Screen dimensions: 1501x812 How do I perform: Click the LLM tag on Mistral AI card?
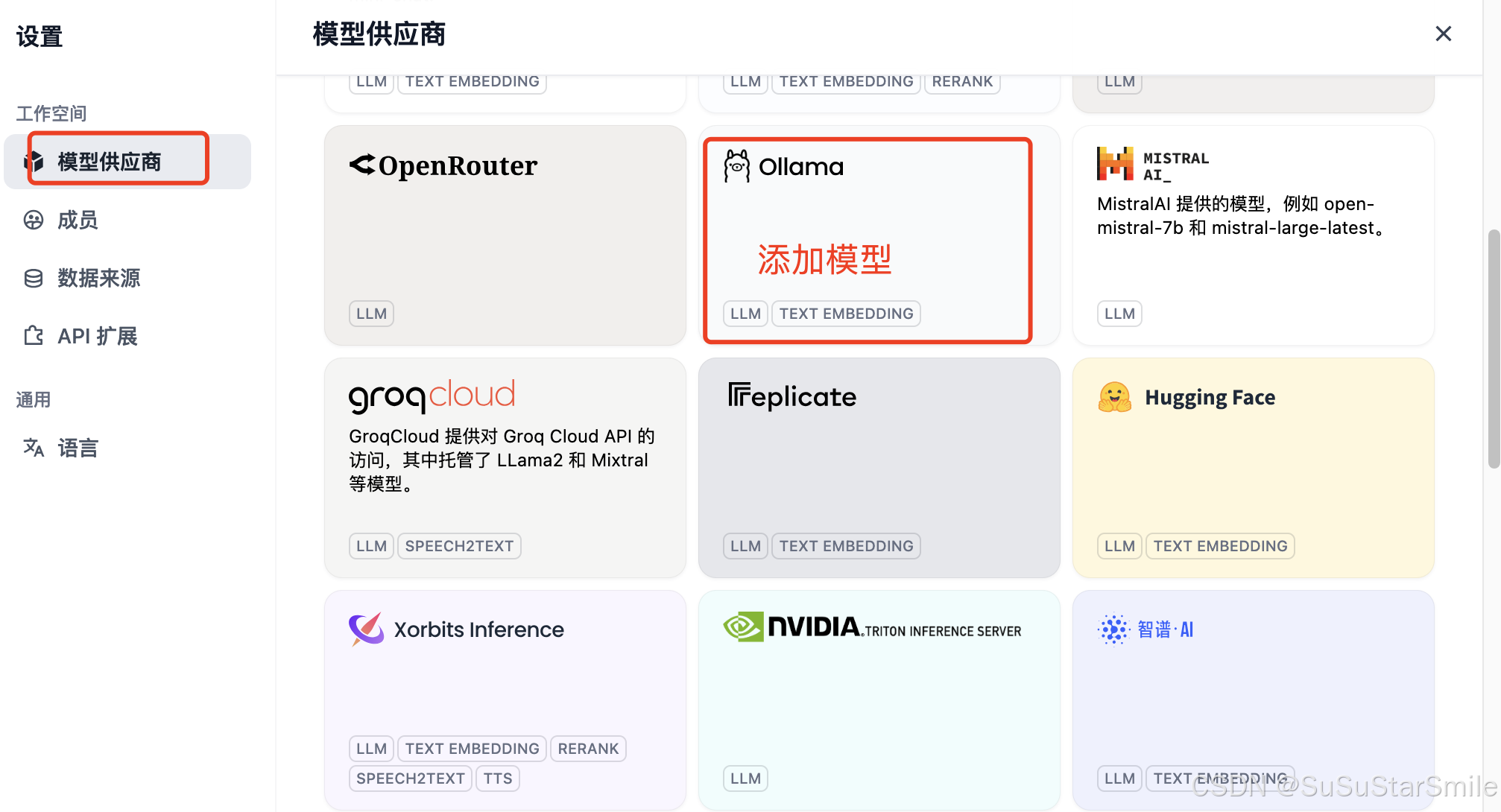[1119, 314]
